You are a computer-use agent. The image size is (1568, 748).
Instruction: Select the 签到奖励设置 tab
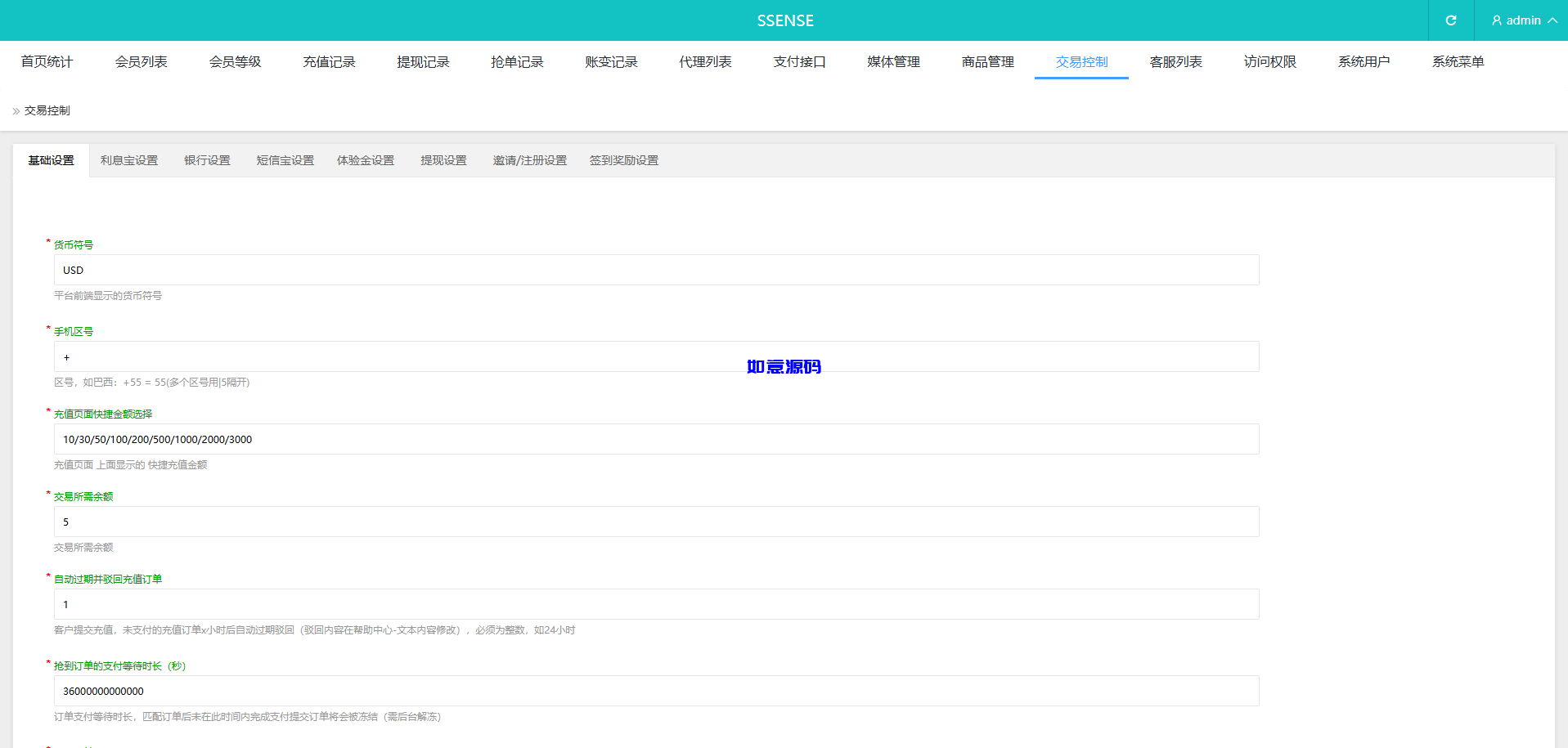624,160
